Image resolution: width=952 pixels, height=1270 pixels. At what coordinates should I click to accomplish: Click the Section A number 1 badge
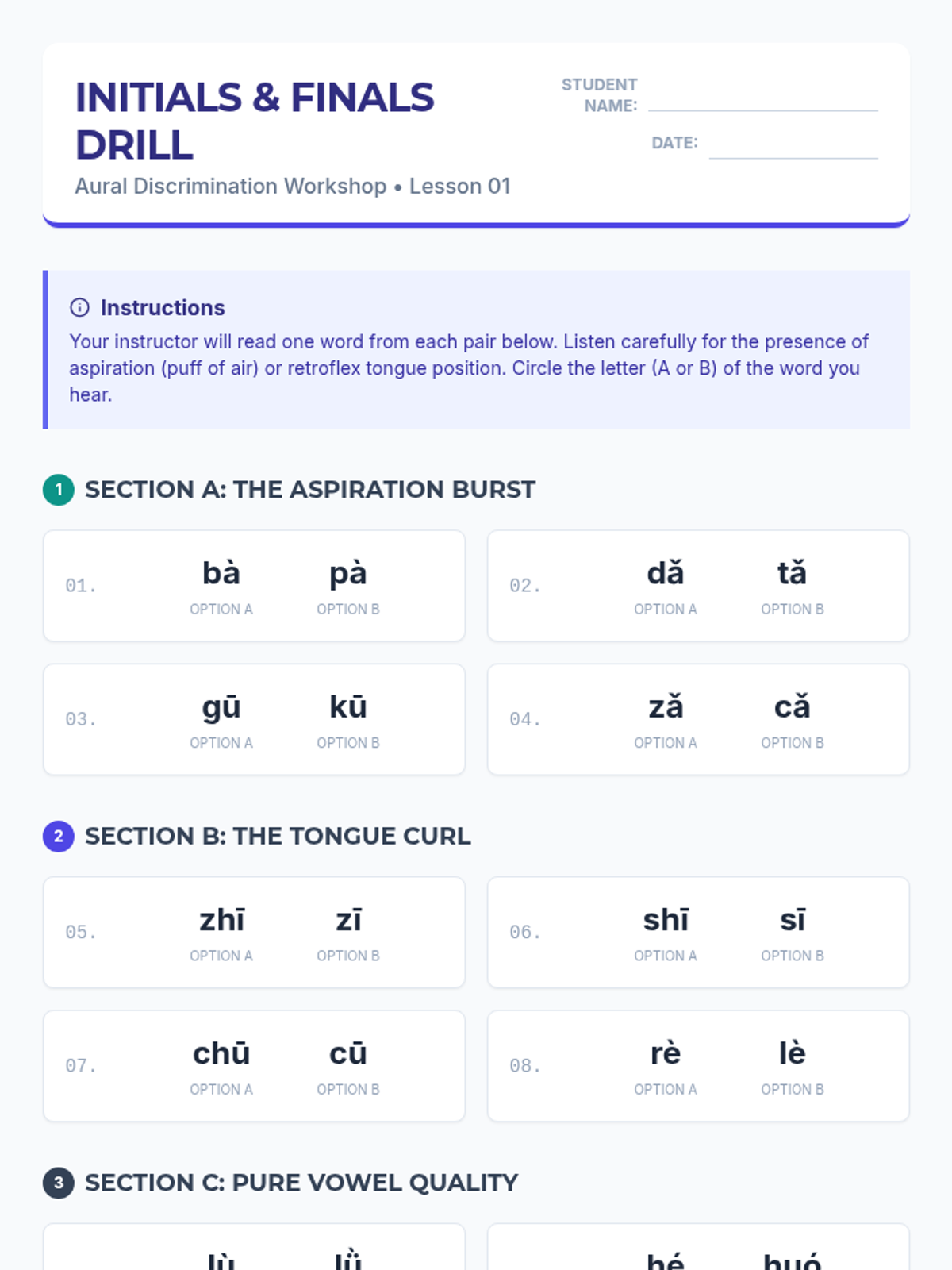59,490
